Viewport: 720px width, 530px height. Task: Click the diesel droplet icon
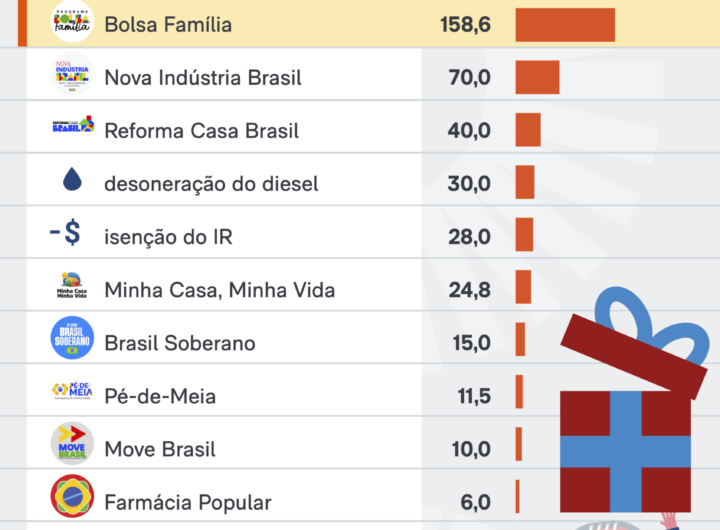tap(72, 180)
